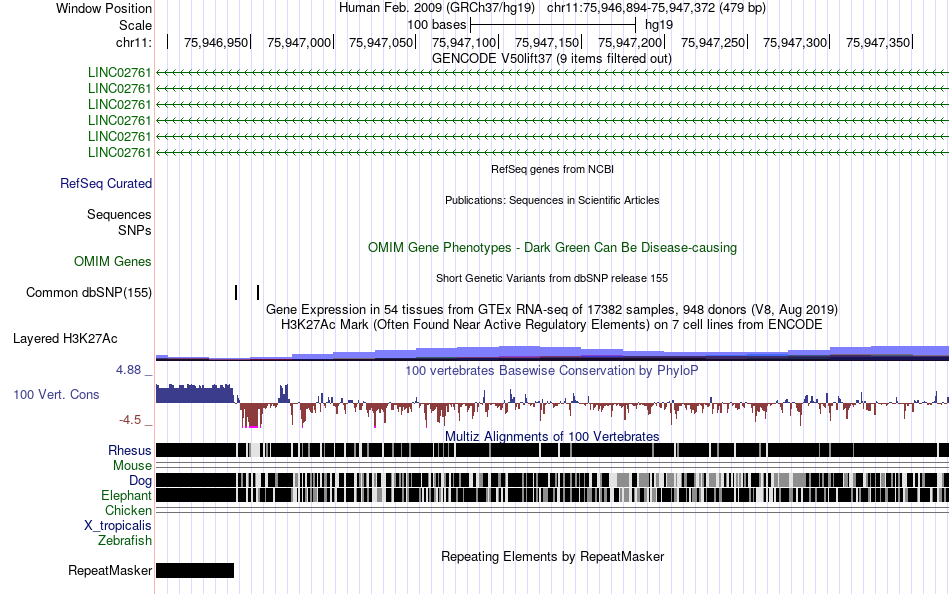The image size is (950, 594).
Task: Click the Rhesus alignment track bar
Action: click(x=552, y=450)
